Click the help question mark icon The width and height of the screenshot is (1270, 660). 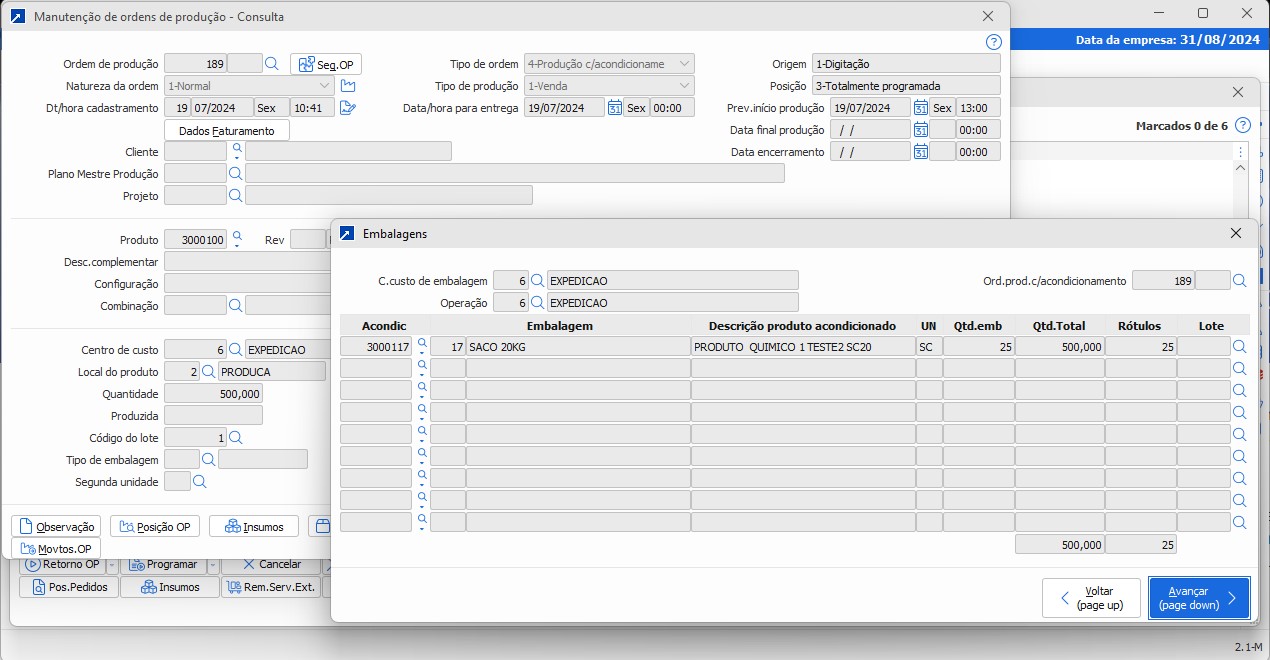click(x=993, y=42)
